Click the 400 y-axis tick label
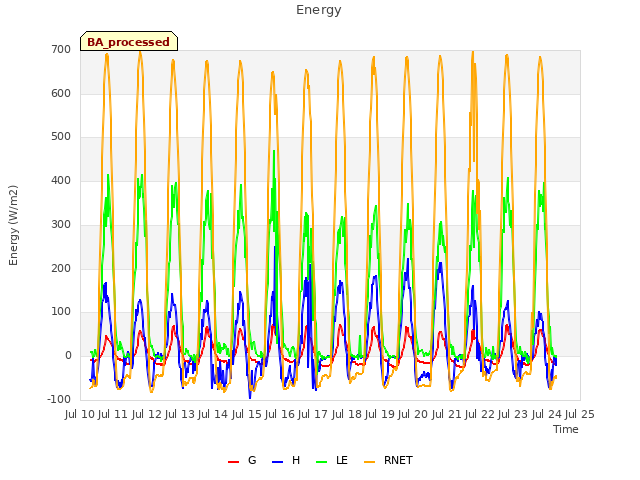Image resolution: width=640 pixels, height=480 pixels. point(61,180)
